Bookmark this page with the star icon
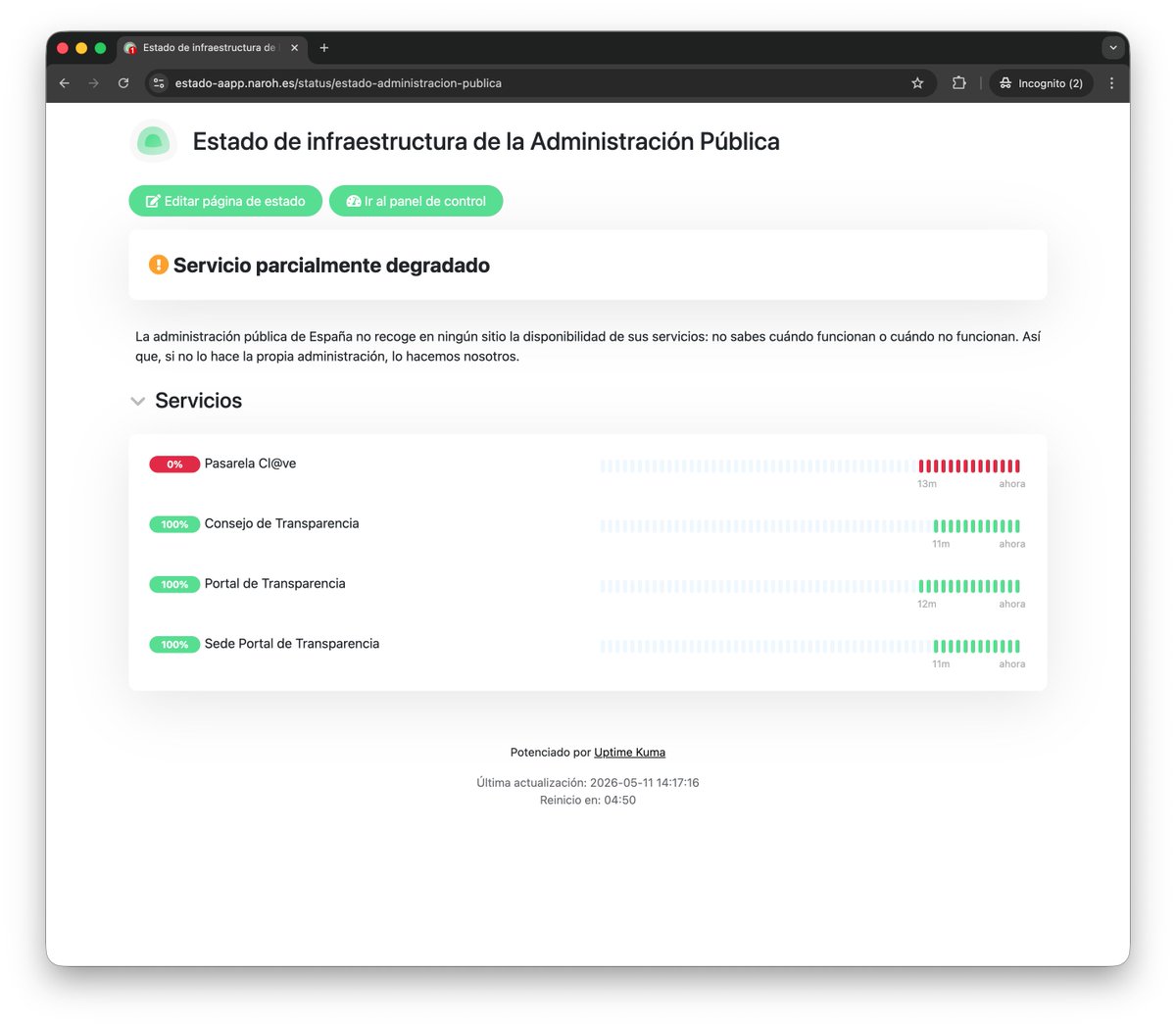 917,83
